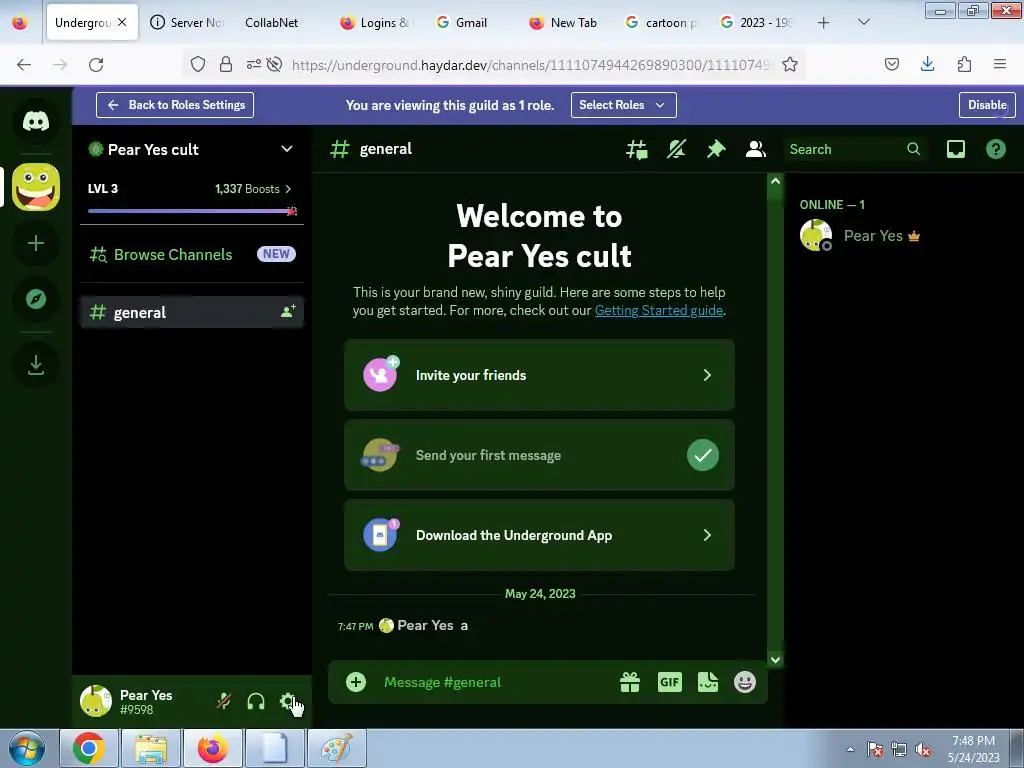
Task: Switch to Server Not Found browser tab
Action: [187, 23]
